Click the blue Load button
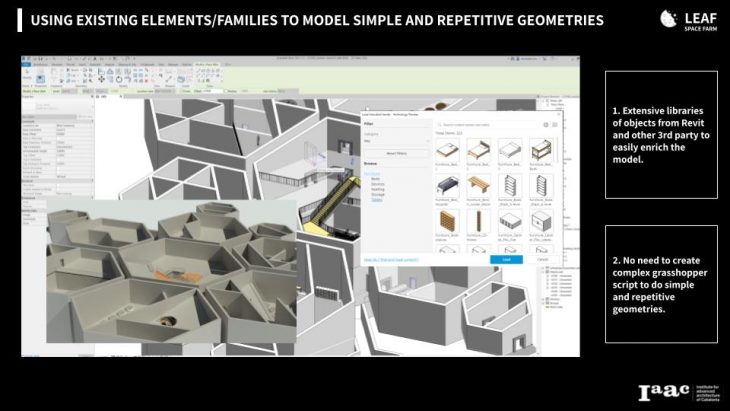730x411 pixels. click(506, 259)
